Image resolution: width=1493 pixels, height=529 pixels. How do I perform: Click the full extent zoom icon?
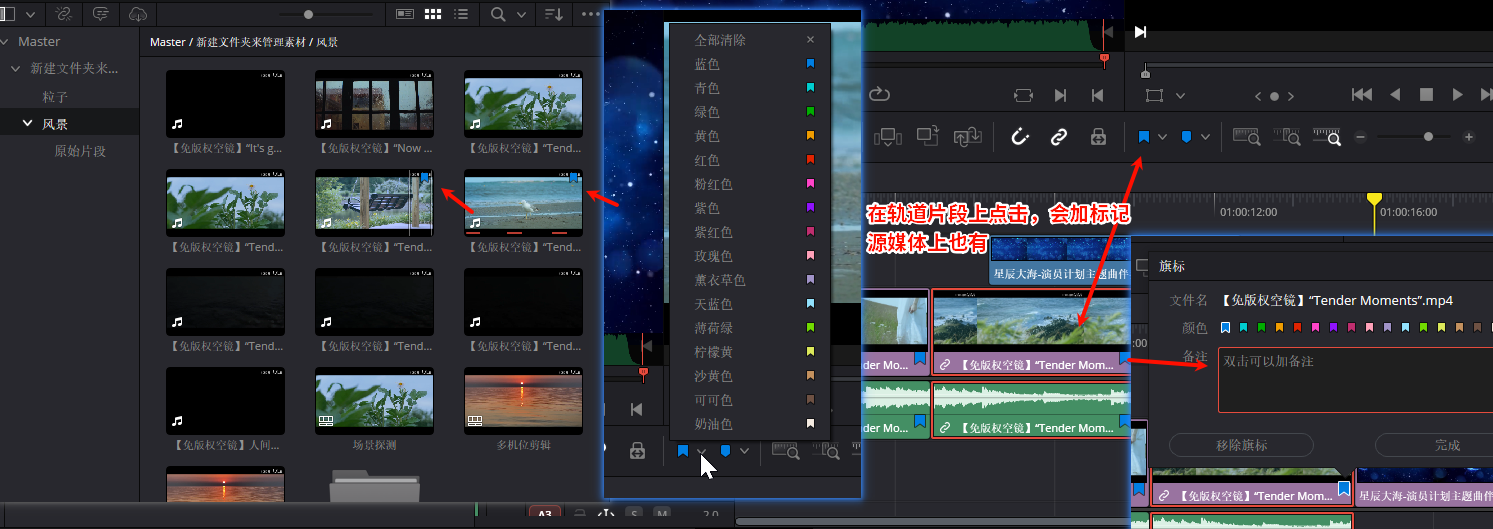[1246, 137]
